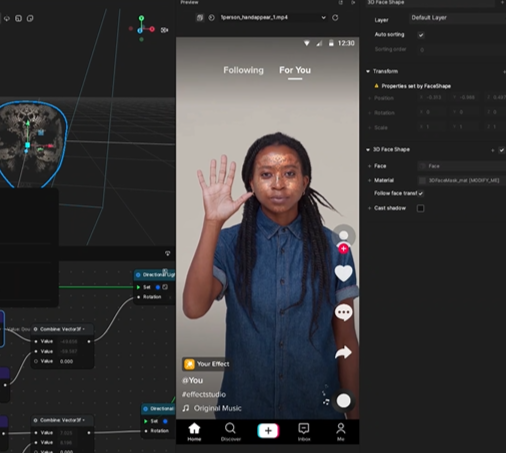Collapse the 3D Face Shape section
This screenshot has width=506, height=453.
pos(368,150)
